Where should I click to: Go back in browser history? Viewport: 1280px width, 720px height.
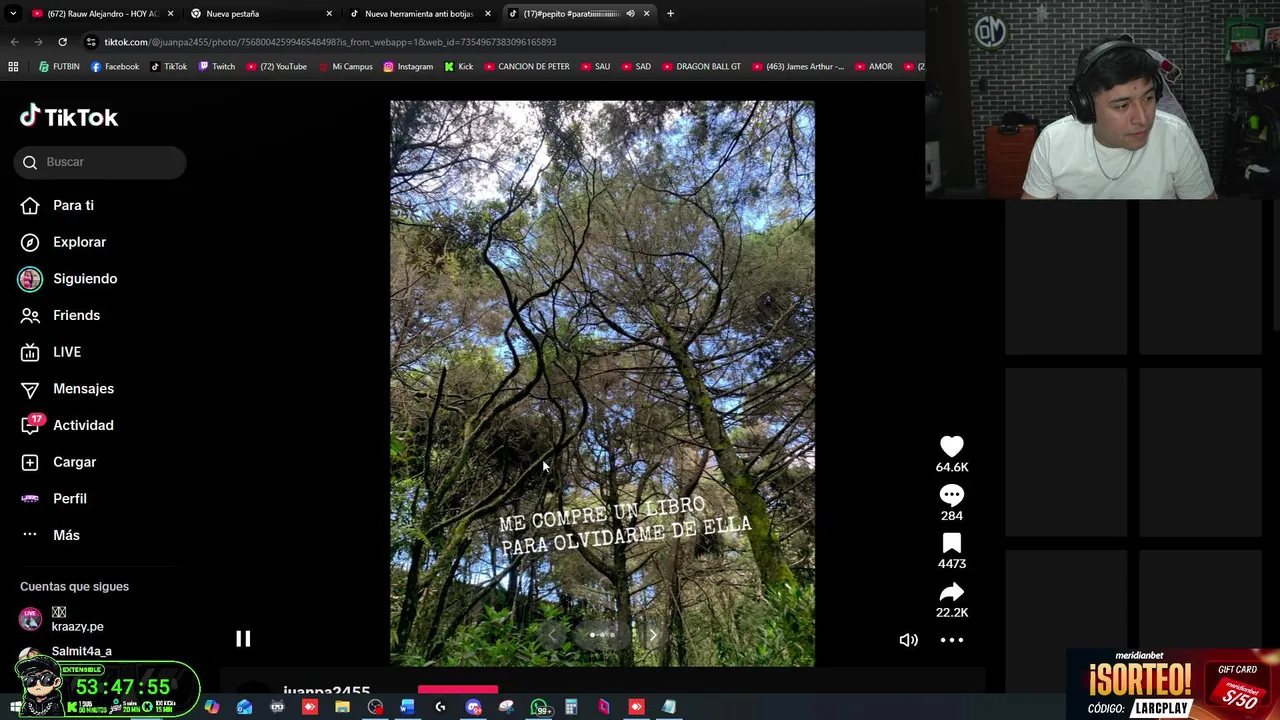(14, 42)
